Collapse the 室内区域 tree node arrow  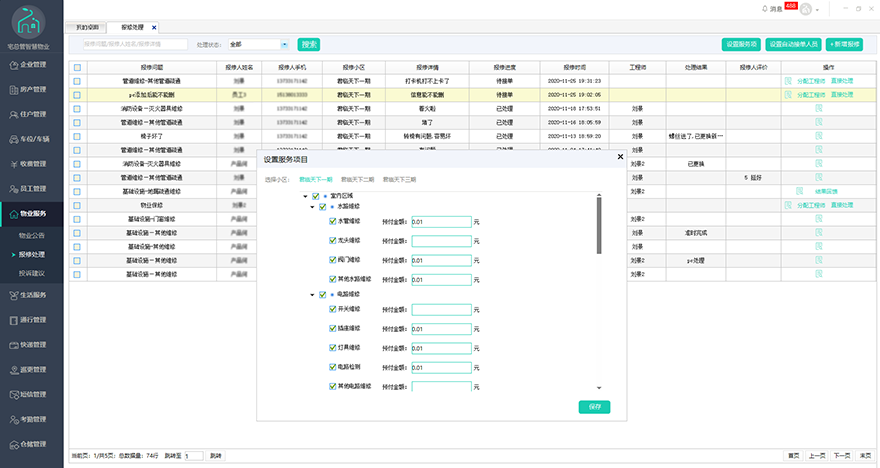pos(303,196)
